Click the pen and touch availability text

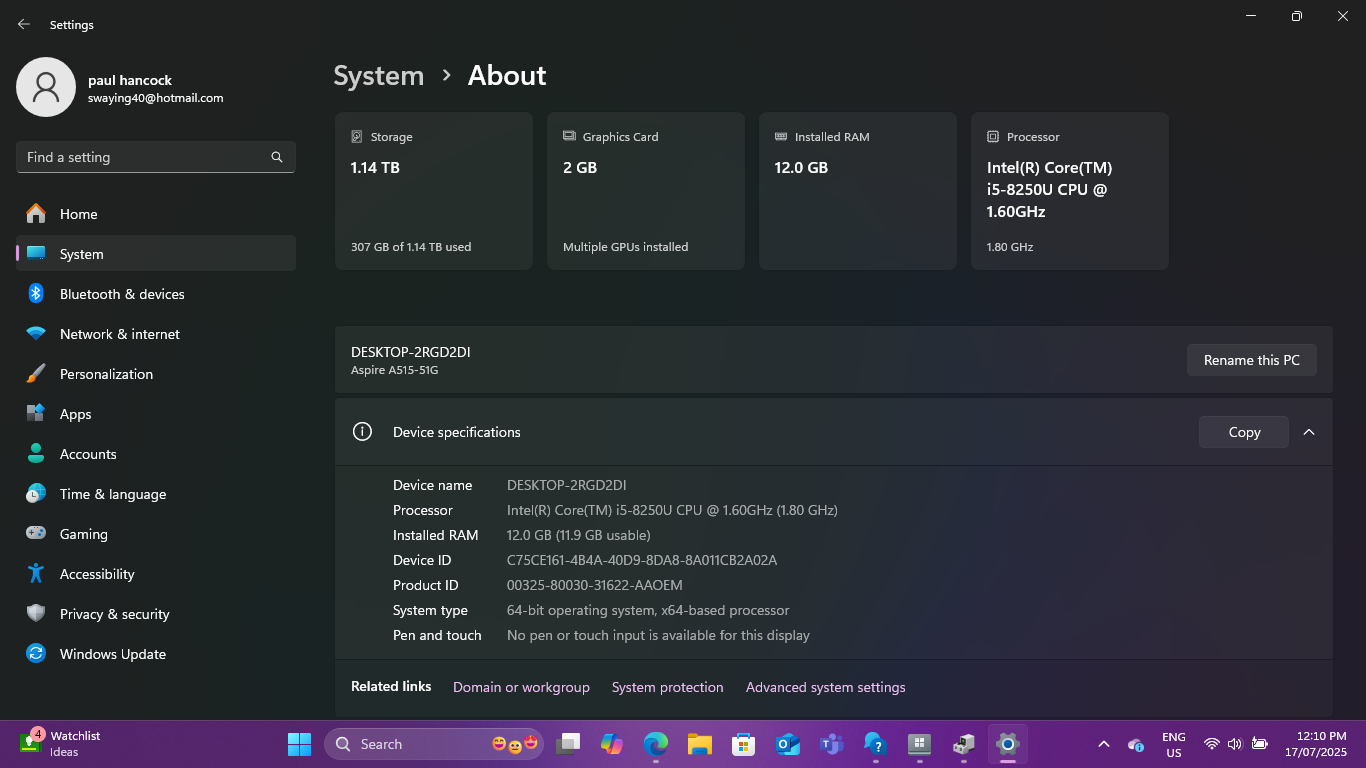658,635
